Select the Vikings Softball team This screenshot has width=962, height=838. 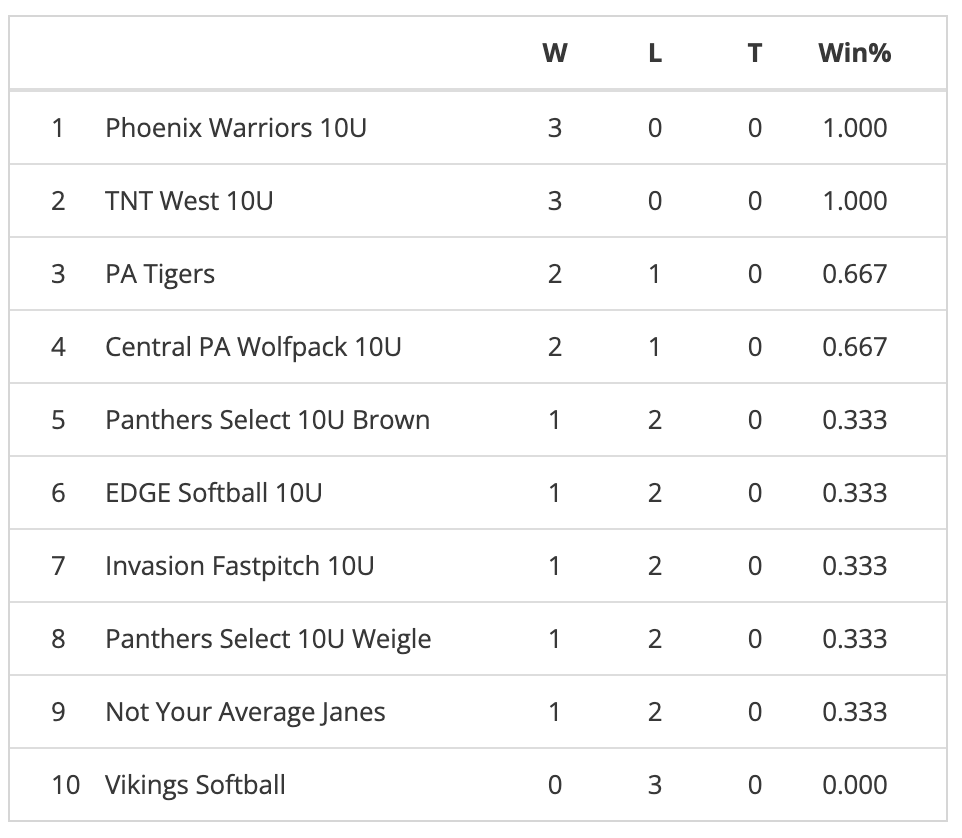(x=195, y=785)
